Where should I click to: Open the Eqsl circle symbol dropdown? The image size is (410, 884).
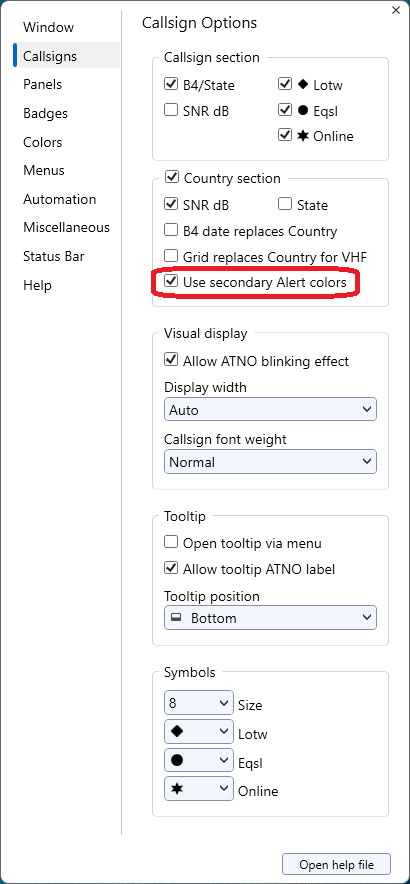[x=199, y=761]
